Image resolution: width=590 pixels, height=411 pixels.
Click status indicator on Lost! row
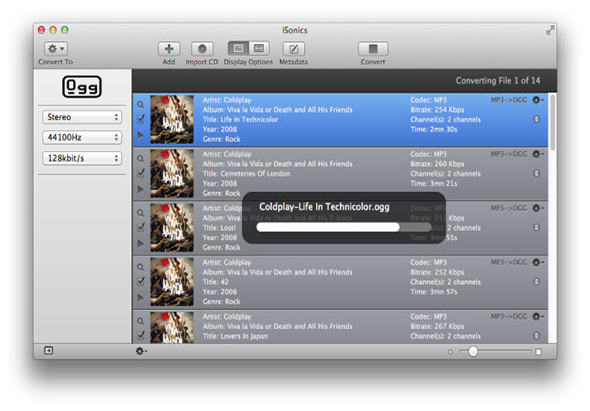point(537,227)
